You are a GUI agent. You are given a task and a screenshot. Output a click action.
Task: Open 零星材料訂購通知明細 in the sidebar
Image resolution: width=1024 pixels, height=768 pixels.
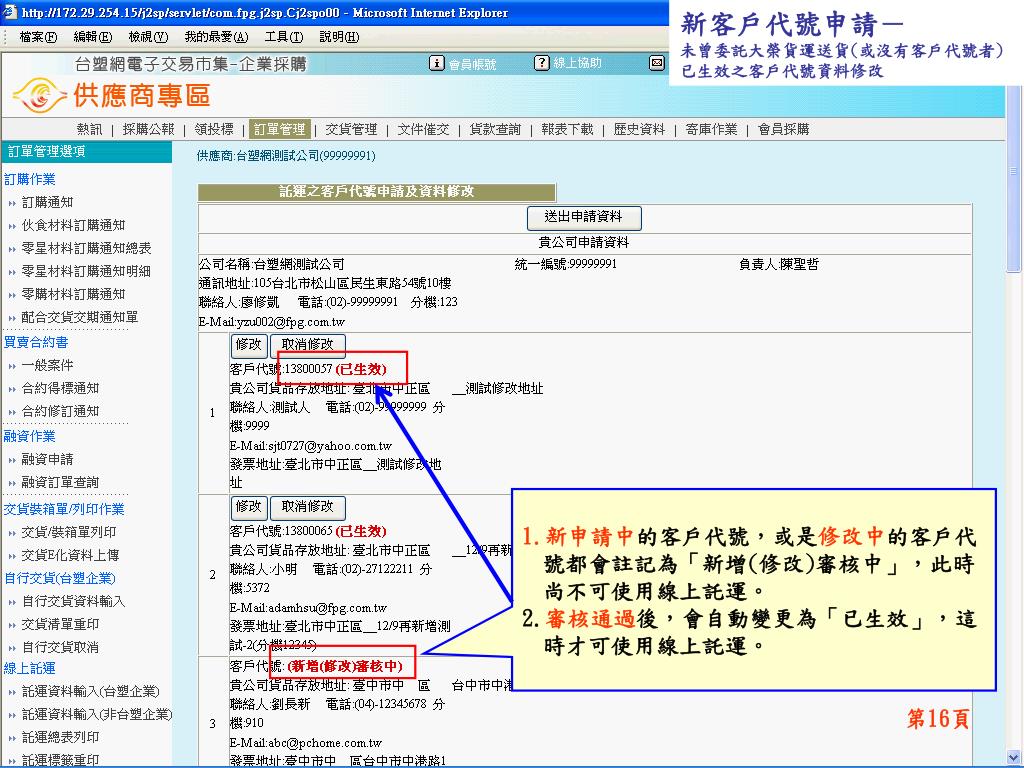tap(86, 271)
